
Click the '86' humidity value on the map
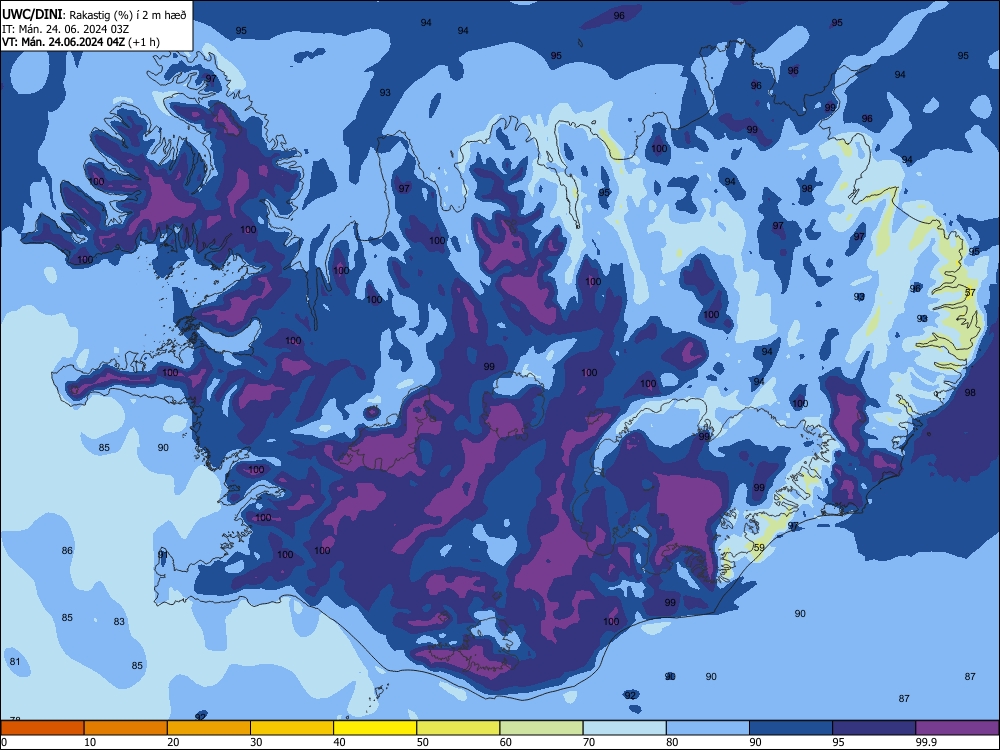(x=67, y=550)
